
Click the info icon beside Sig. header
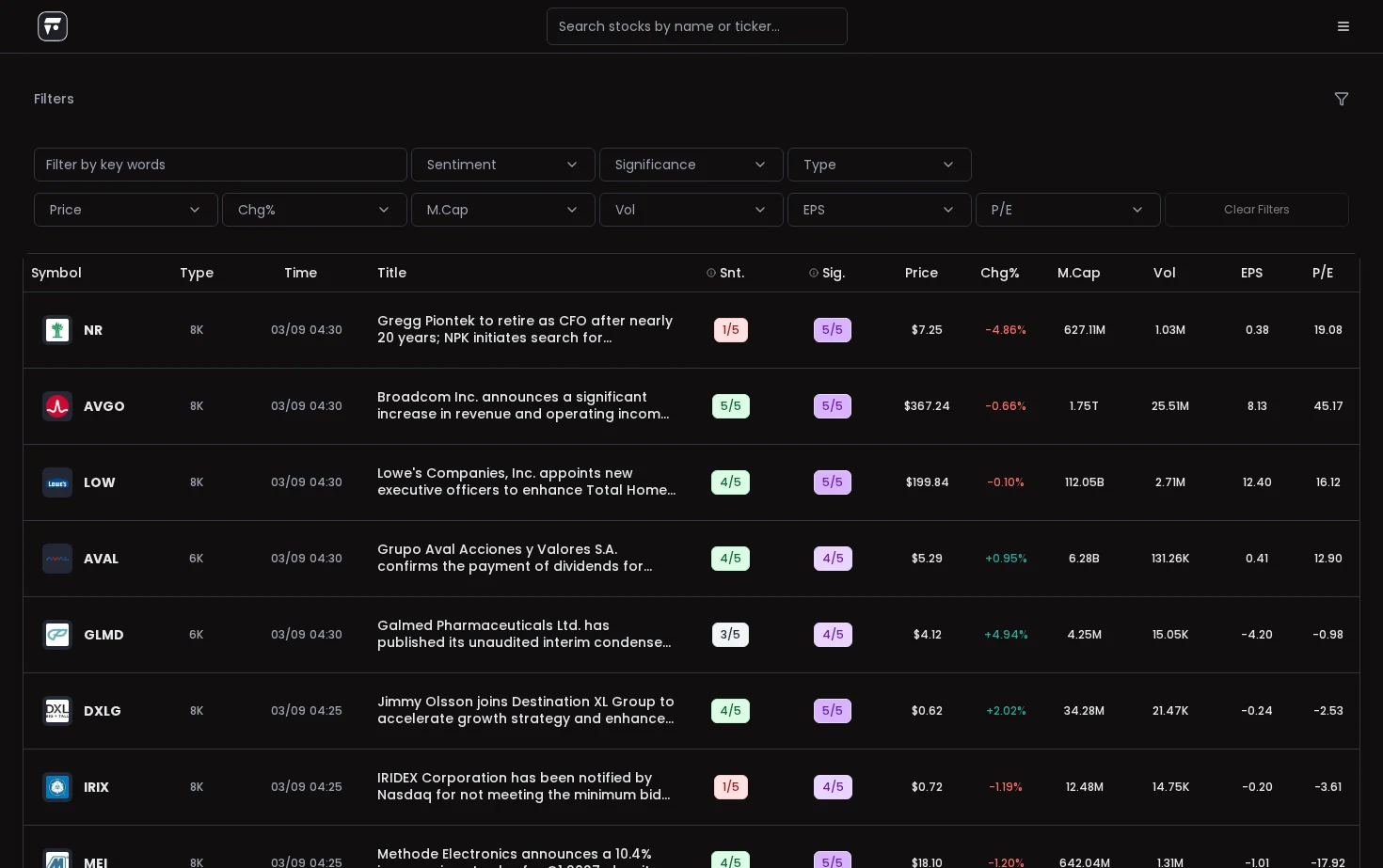coord(814,273)
